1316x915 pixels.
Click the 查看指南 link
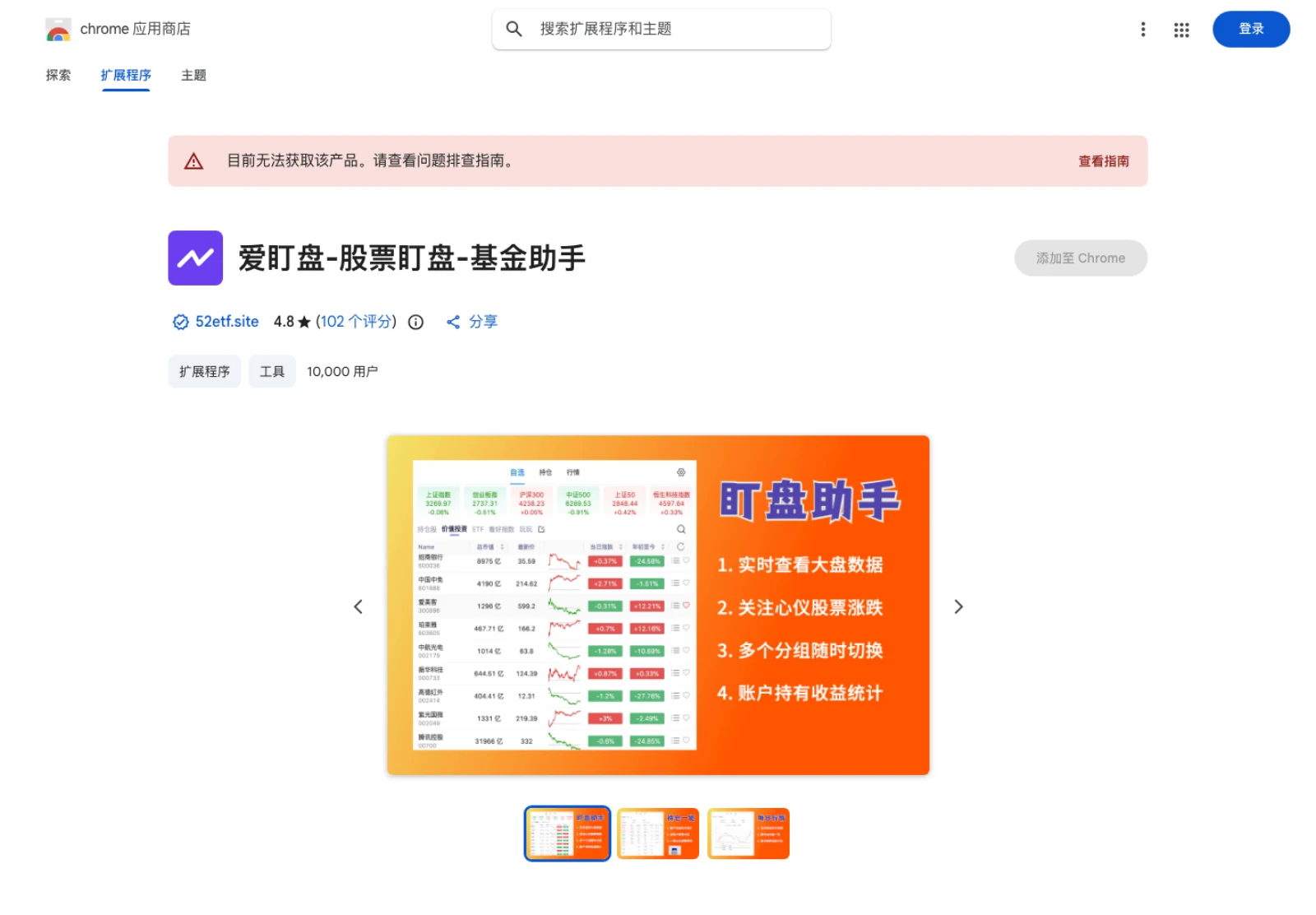tap(1104, 161)
